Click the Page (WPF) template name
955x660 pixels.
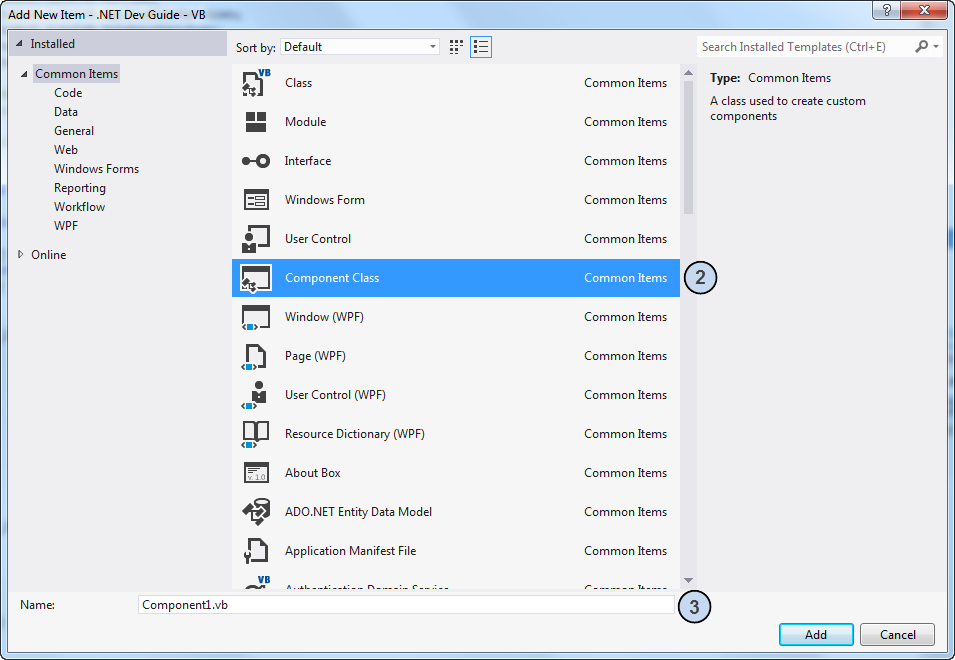click(315, 356)
